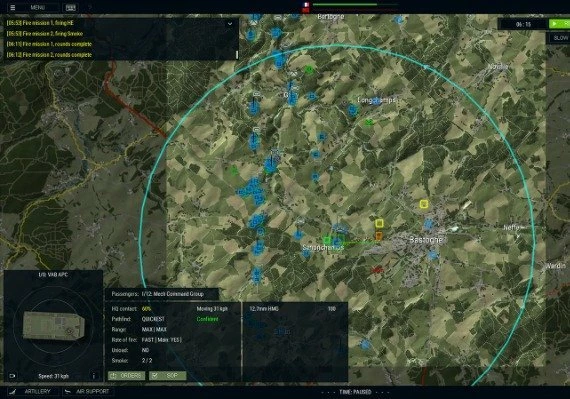
Task: Change the Rate of fire FAST setting
Action: [x=161, y=340]
